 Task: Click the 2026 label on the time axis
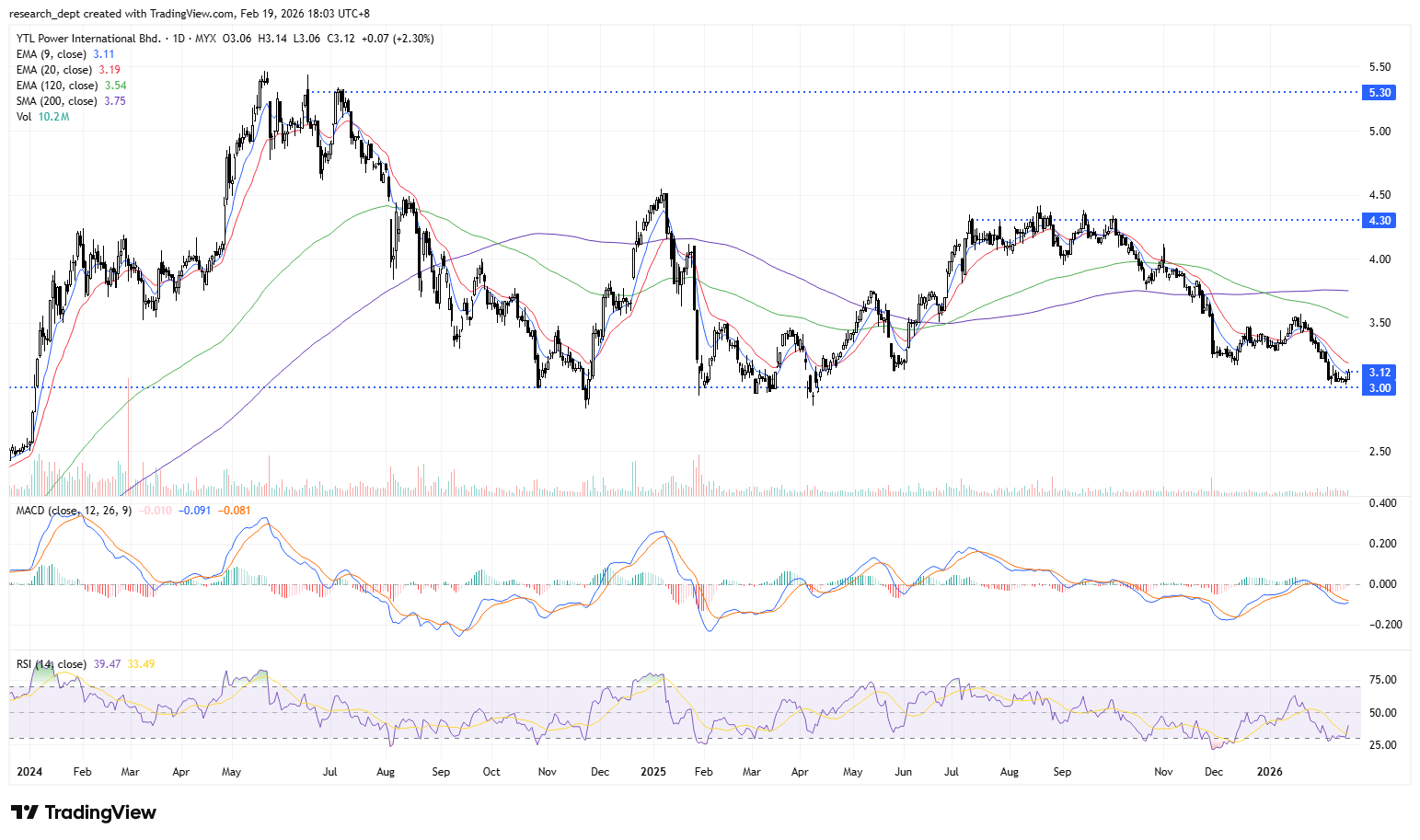point(1270,772)
